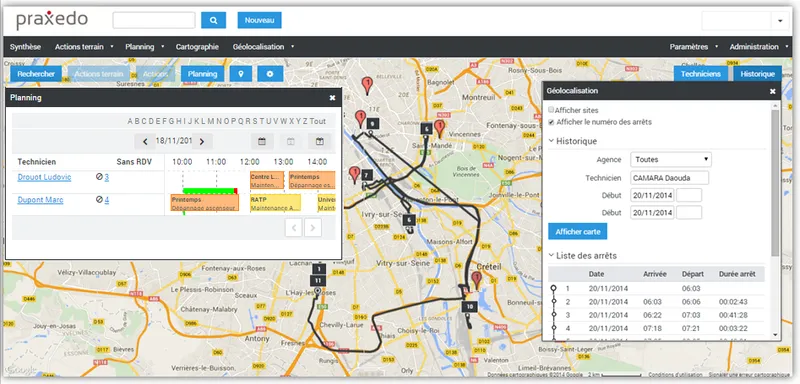Open the Géolocalisation menu in navigation bar
This screenshot has height=384, width=800.
(x=263, y=46)
